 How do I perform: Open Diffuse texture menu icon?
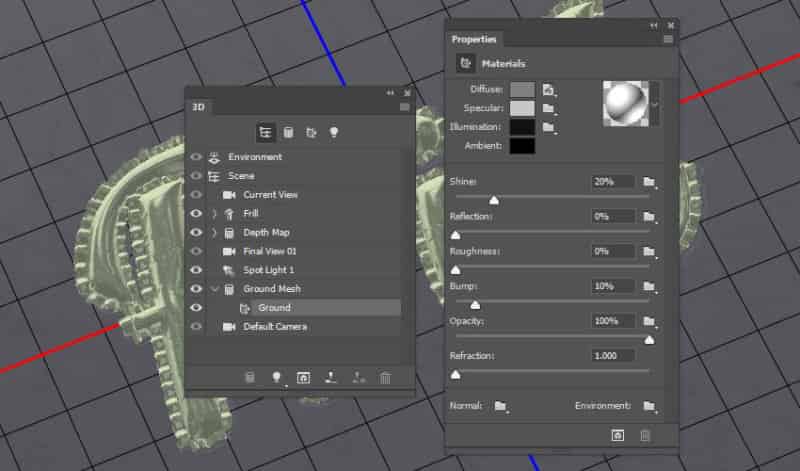point(548,90)
